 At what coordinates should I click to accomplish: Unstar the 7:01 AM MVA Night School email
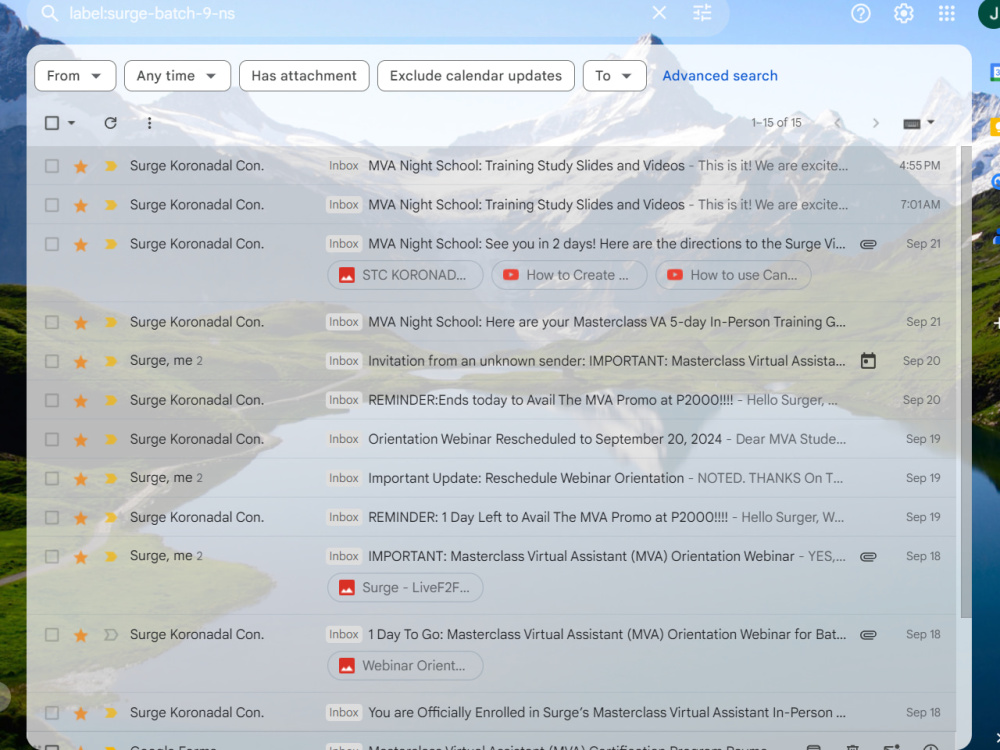[80, 205]
